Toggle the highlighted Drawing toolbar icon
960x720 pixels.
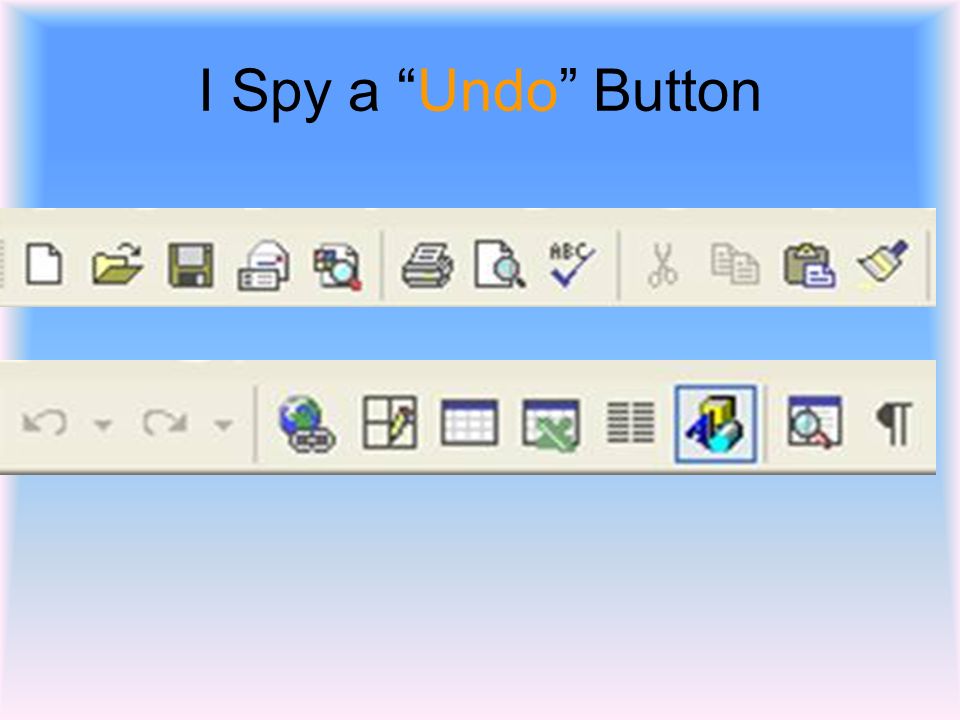[x=715, y=424]
